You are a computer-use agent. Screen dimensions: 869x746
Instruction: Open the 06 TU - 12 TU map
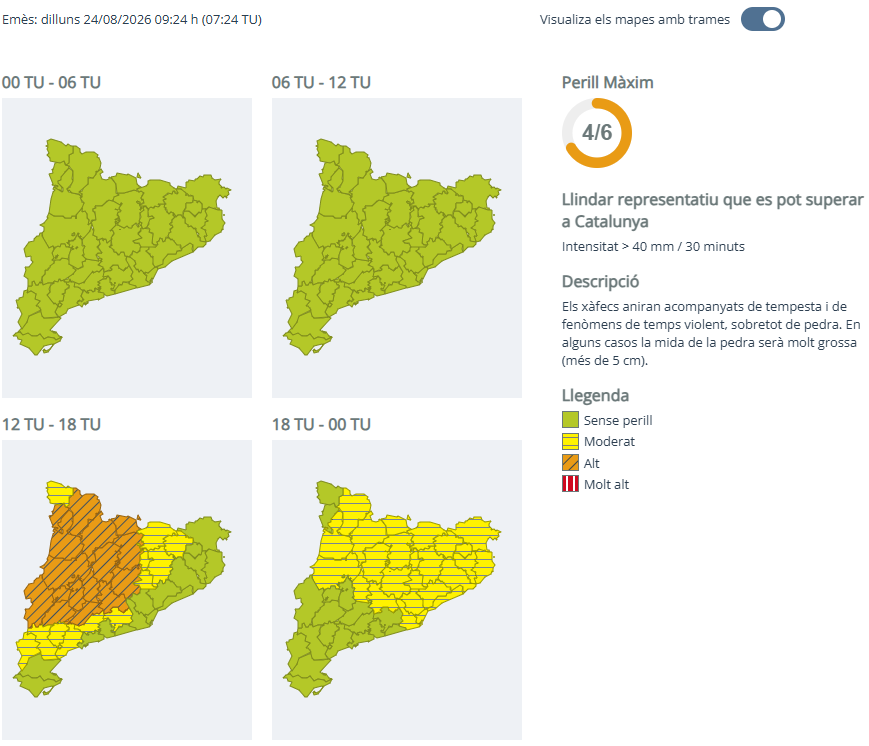(397, 248)
